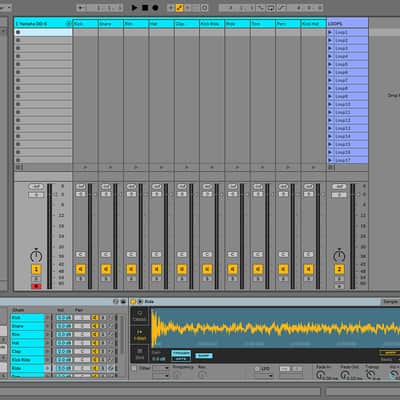
Task: Select the Clap chain in chain list
Action: pos(27,351)
